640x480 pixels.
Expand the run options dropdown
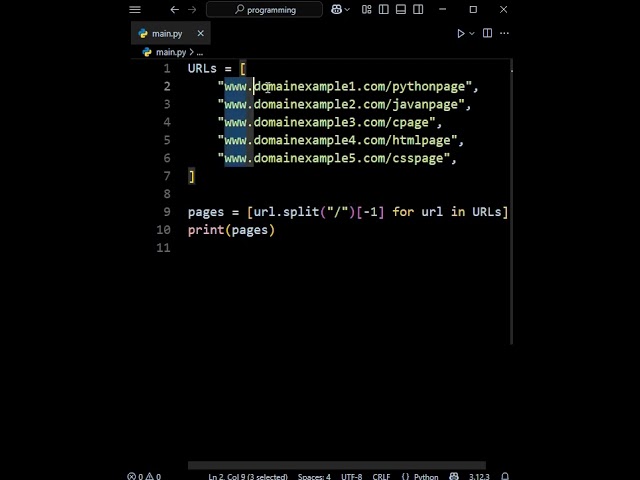pyautogui.click(x=472, y=33)
